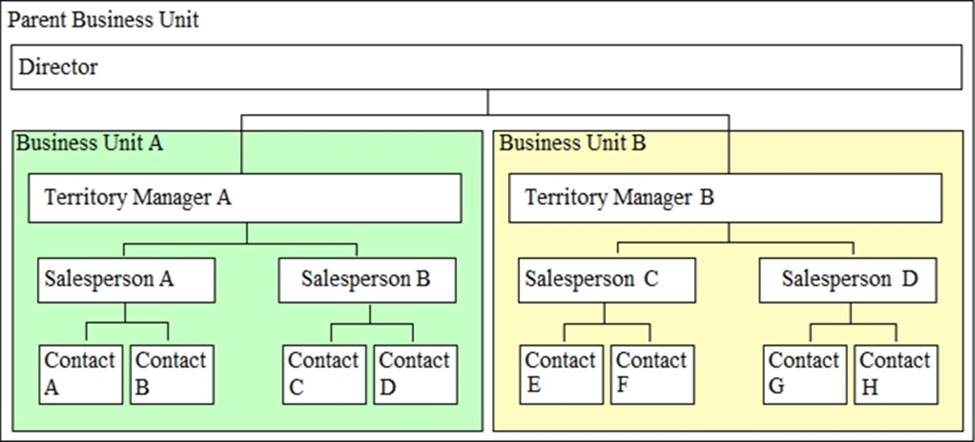Select the Salesperson C node

(x=606, y=280)
